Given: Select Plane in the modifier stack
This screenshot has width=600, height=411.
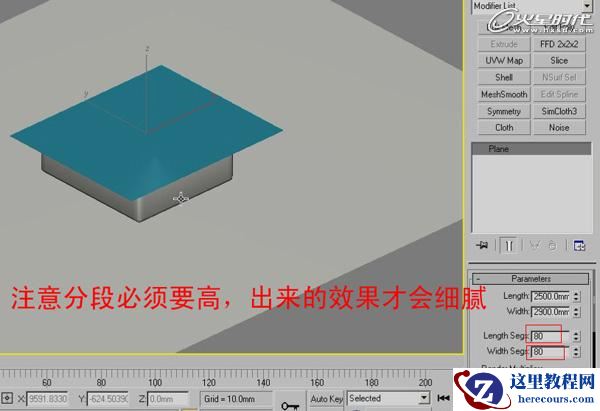Looking at the screenshot, I should 531,148.
